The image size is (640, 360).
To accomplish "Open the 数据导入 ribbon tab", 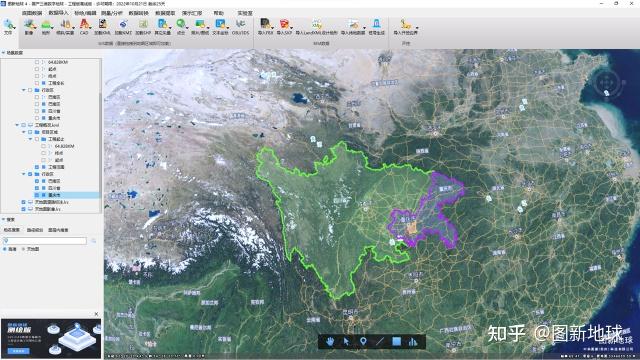I will (x=58, y=13).
